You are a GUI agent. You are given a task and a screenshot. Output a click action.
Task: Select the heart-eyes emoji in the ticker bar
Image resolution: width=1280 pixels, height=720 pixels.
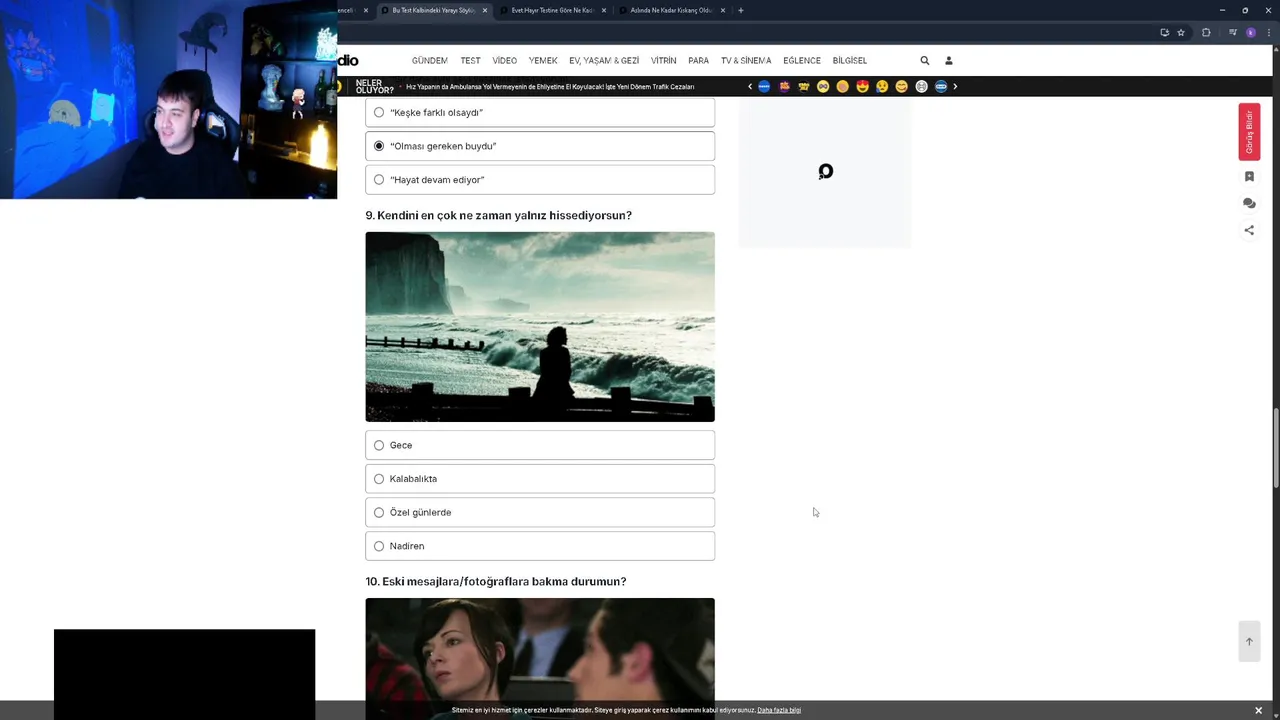[x=863, y=86]
